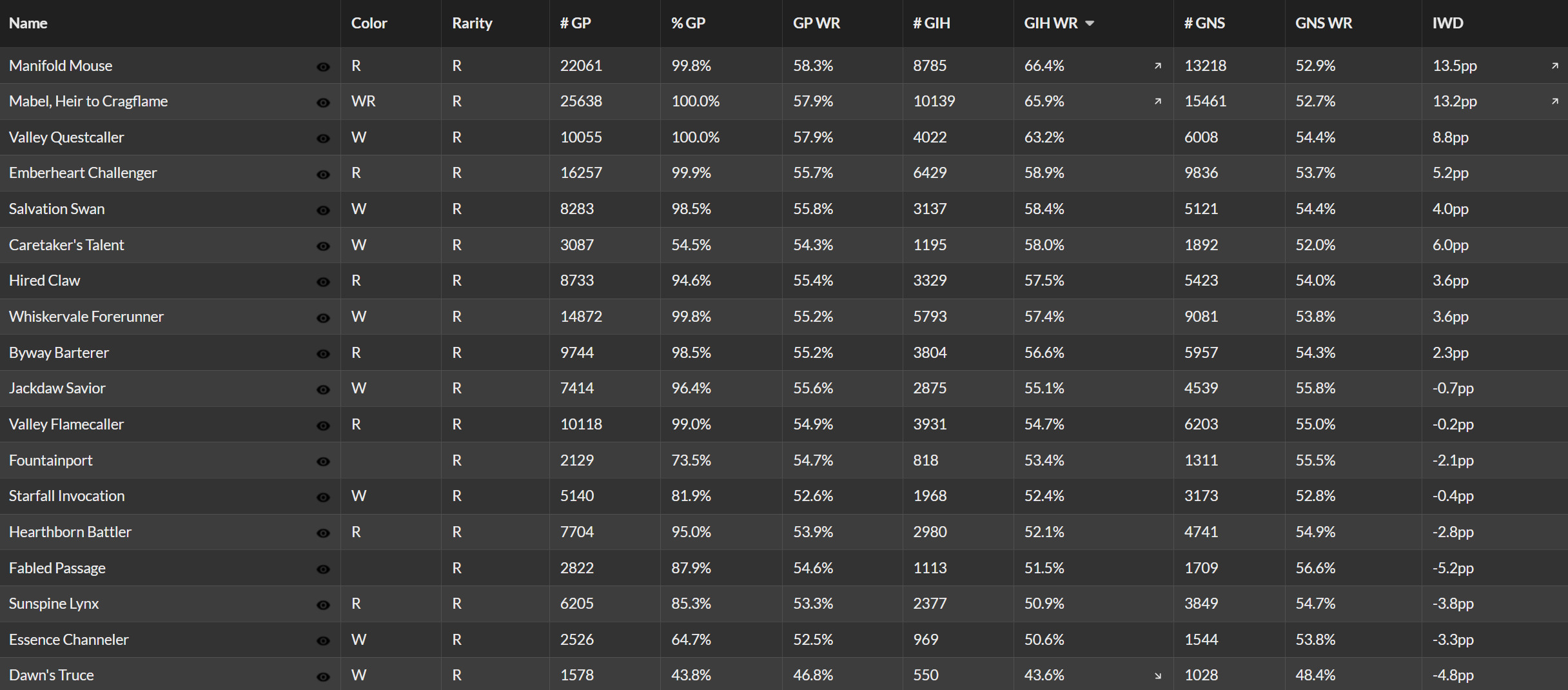Click eye icon in Salvation Swan row
This screenshot has height=690, width=1568.
pos(323,210)
